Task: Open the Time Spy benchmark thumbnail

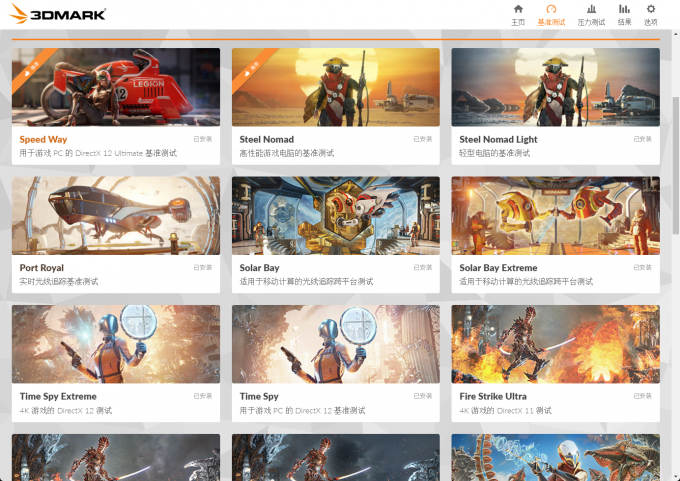Action: 336,344
